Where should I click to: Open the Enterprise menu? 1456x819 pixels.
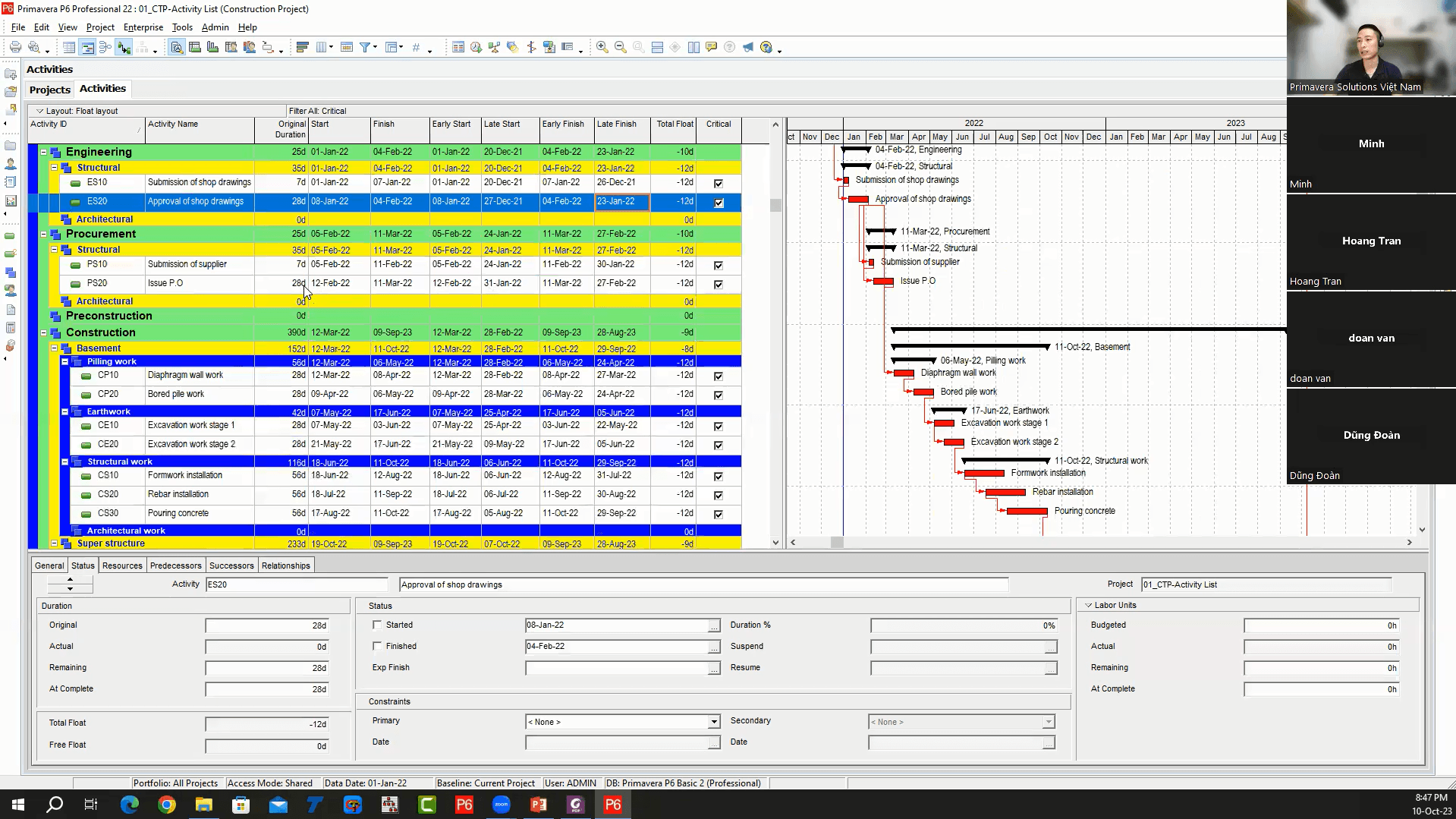(143, 27)
